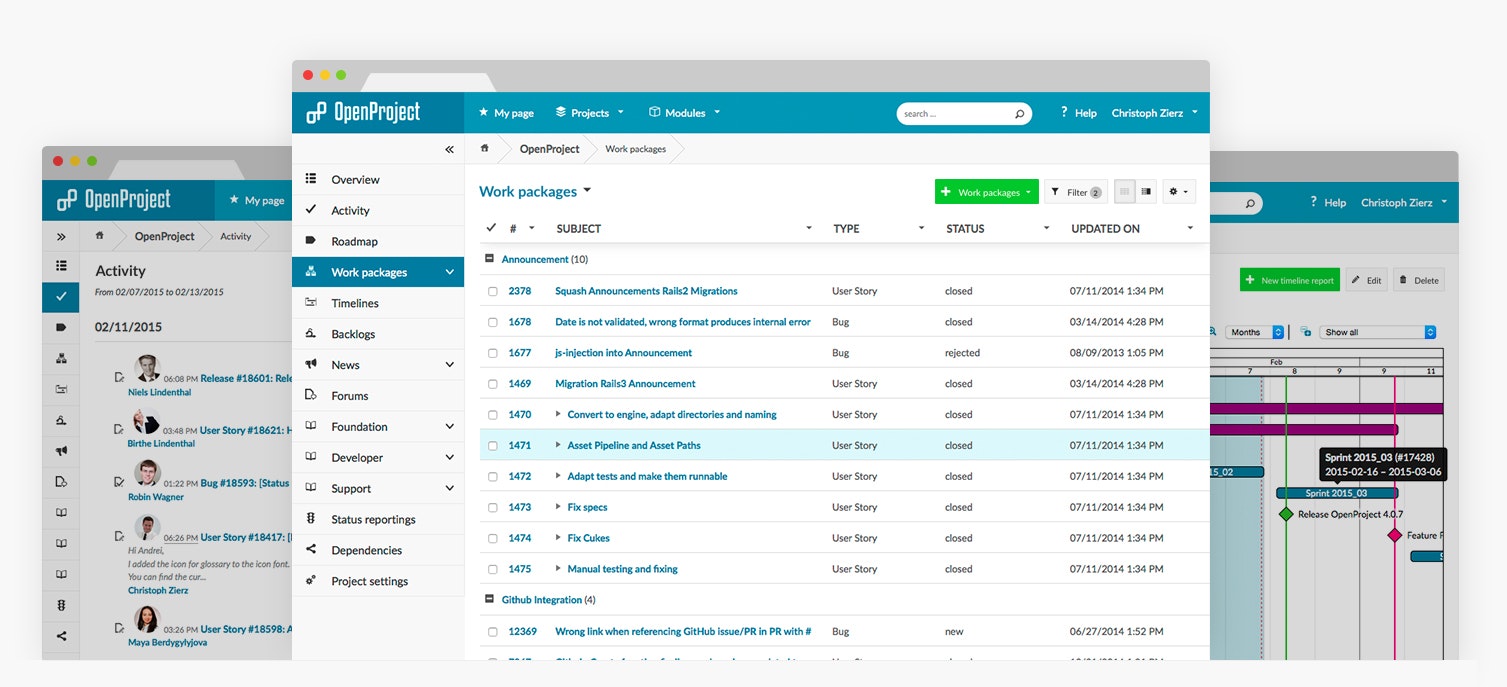
Task: Open the Projects menu
Action: [x=590, y=113]
